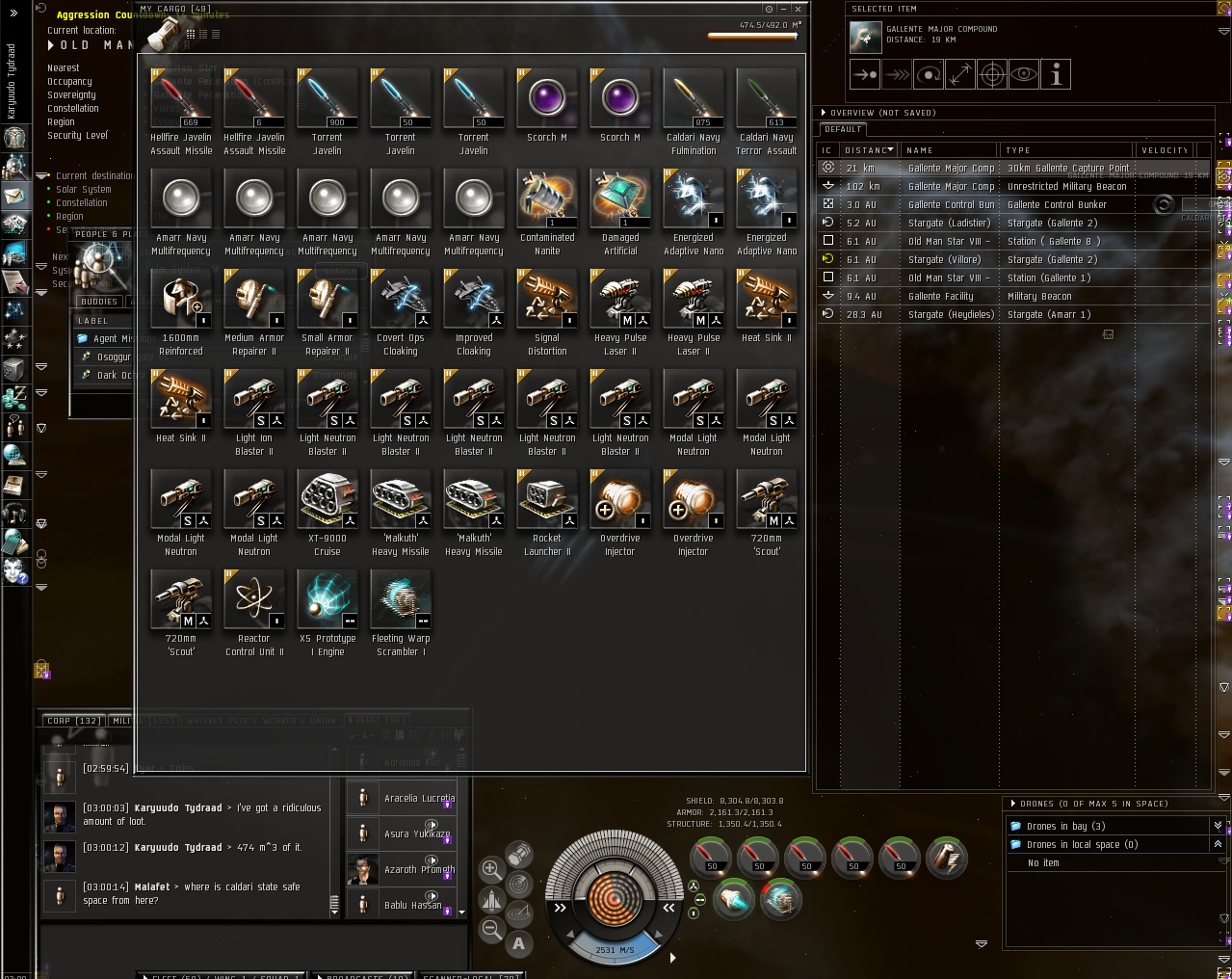Select Aracelia Lucretia in chat member list
Viewport: 1232px width, 979px height.
(x=401, y=798)
